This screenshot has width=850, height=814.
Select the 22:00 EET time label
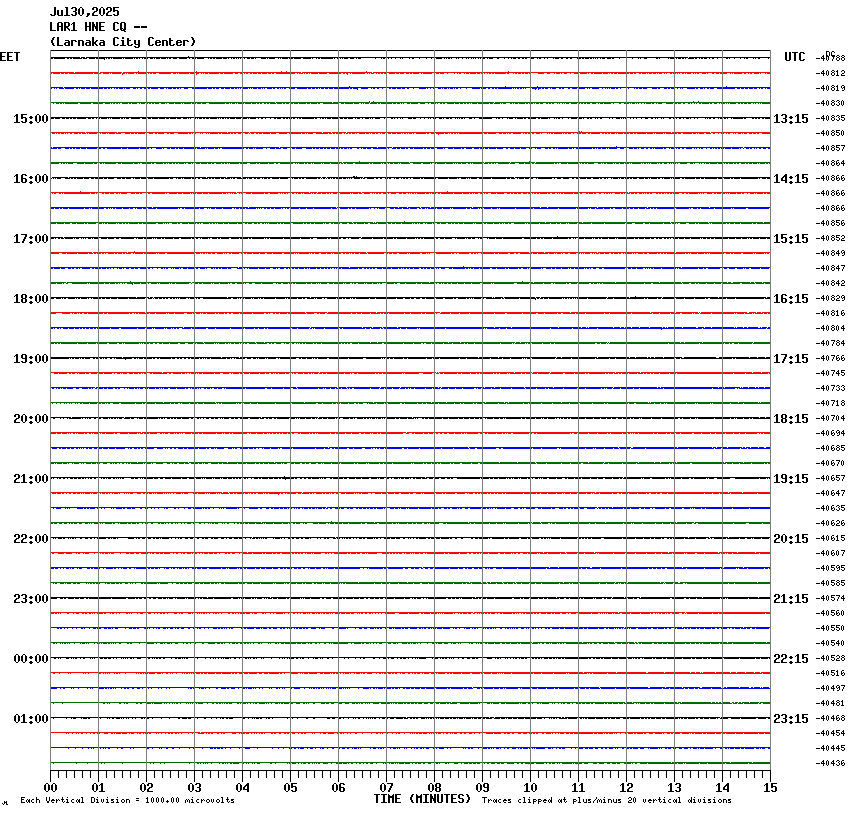(x=31, y=539)
